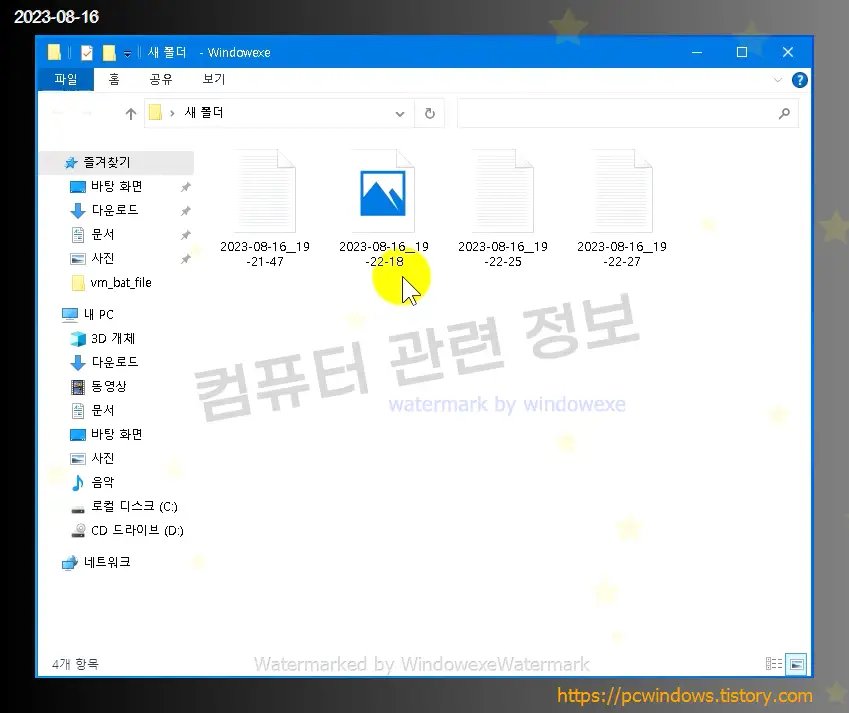Image resolution: width=849 pixels, height=713 pixels.
Task: Open 다운로드 under 내 PC
Action: (x=114, y=362)
